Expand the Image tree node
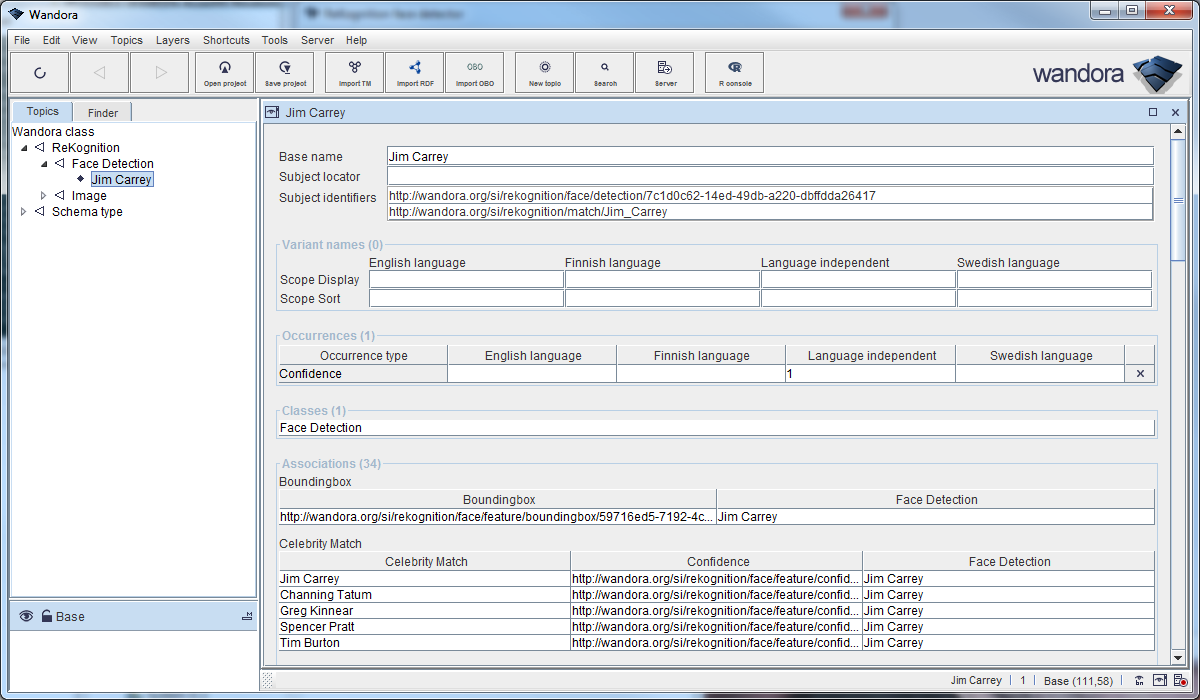1200x700 pixels. pos(43,196)
